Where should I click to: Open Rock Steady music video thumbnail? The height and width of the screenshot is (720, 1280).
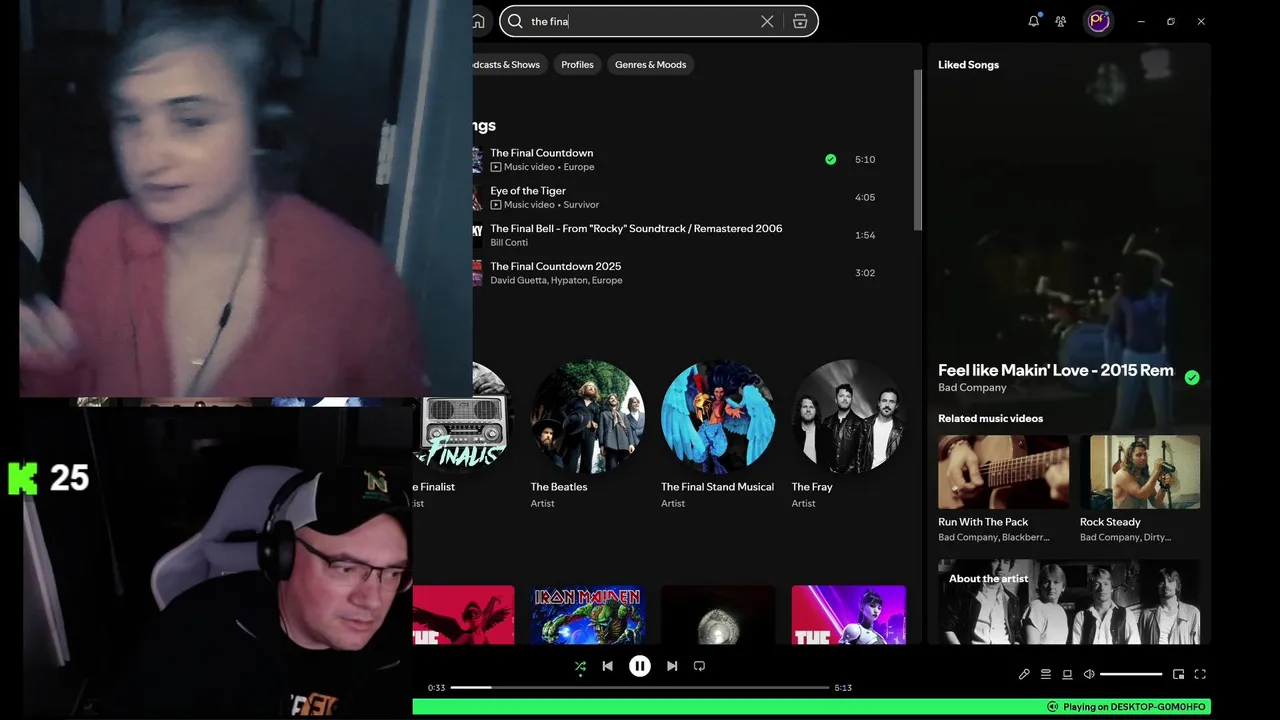1140,472
